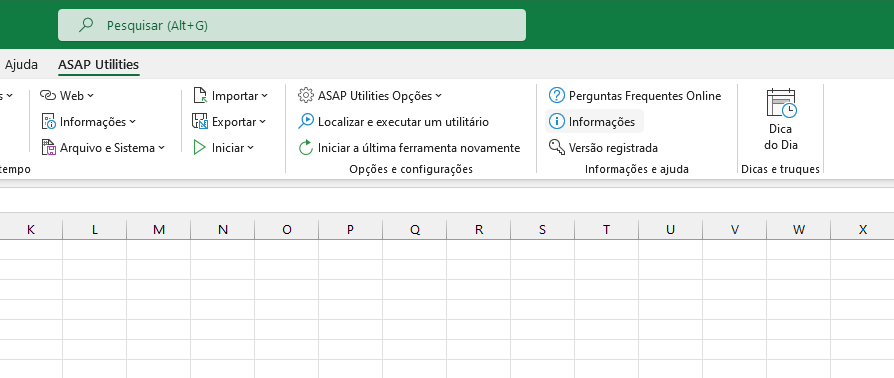This screenshot has height=378, width=894.
Task: Select column V header
Action: 735,229
